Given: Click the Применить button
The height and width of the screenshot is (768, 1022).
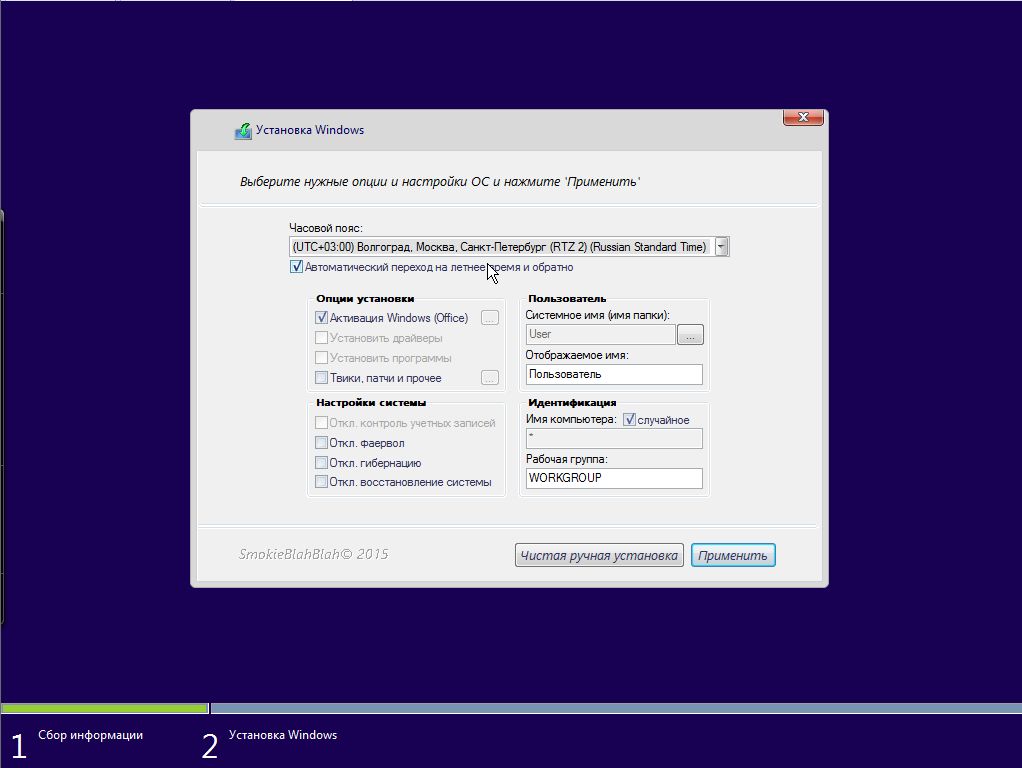Looking at the screenshot, I should pos(733,555).
